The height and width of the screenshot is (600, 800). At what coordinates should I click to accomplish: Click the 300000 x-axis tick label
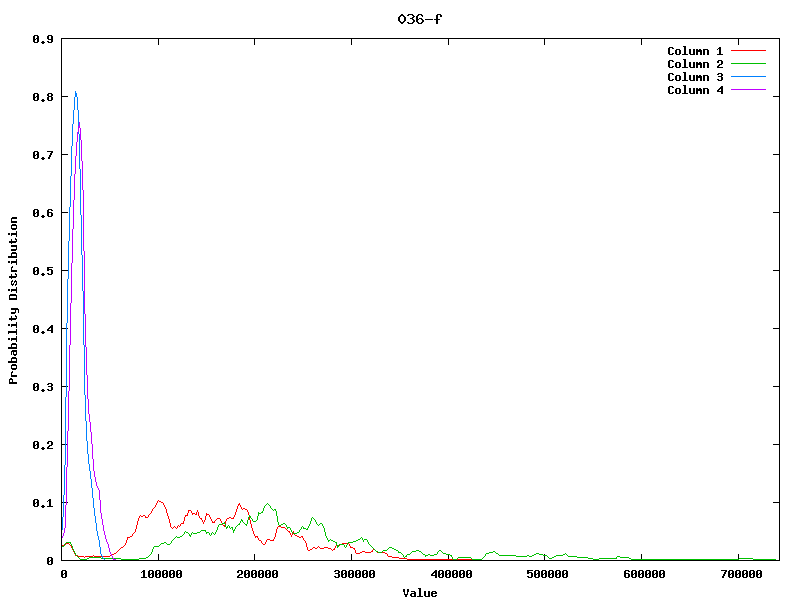[355, 574]
